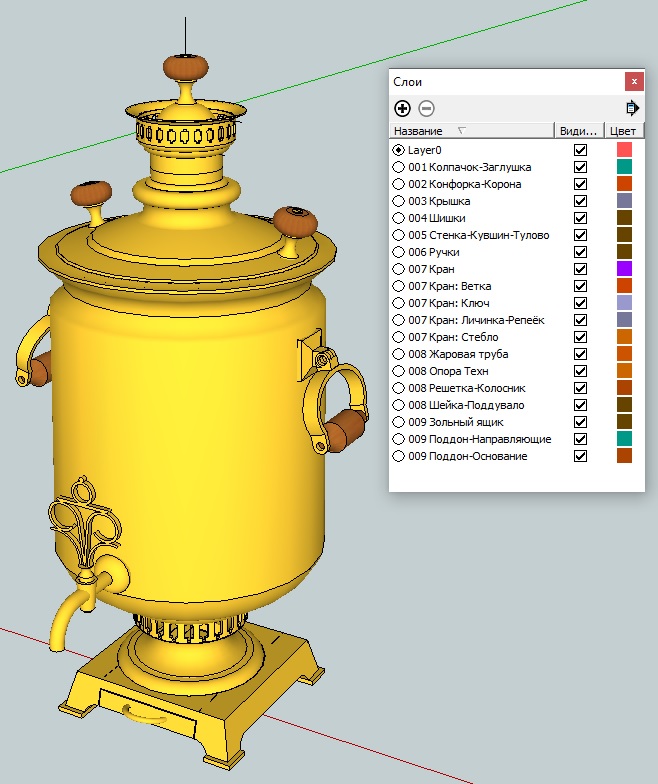The height and width of the screenshot is (784, 658).
Task: Toggle visibility of 008 Жаровая труба
Action: click(x=580, y=354)
